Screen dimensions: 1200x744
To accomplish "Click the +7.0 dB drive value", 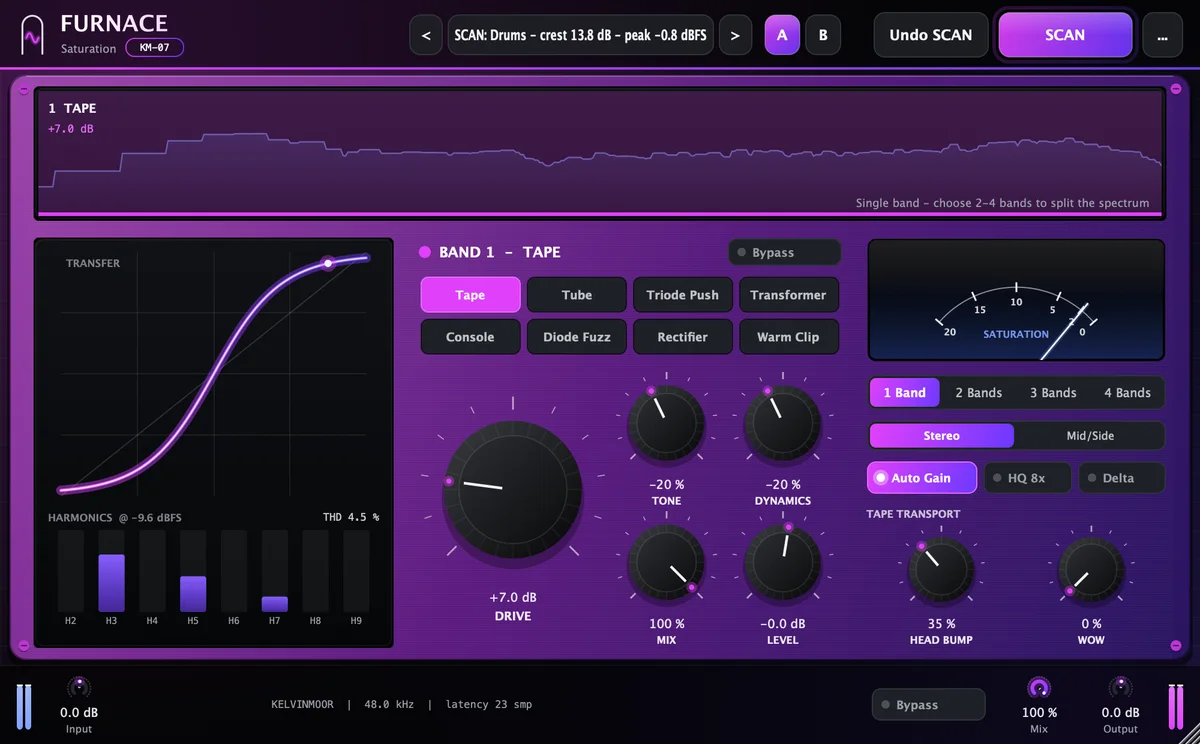I will [513, 597].
